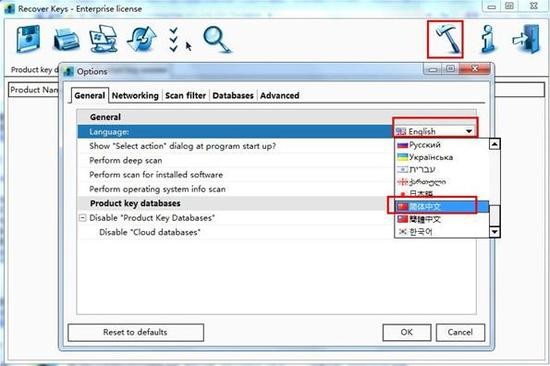550x366 pixels.
Task: Click the Reset to defaults button
Action: tap(135, 332)
